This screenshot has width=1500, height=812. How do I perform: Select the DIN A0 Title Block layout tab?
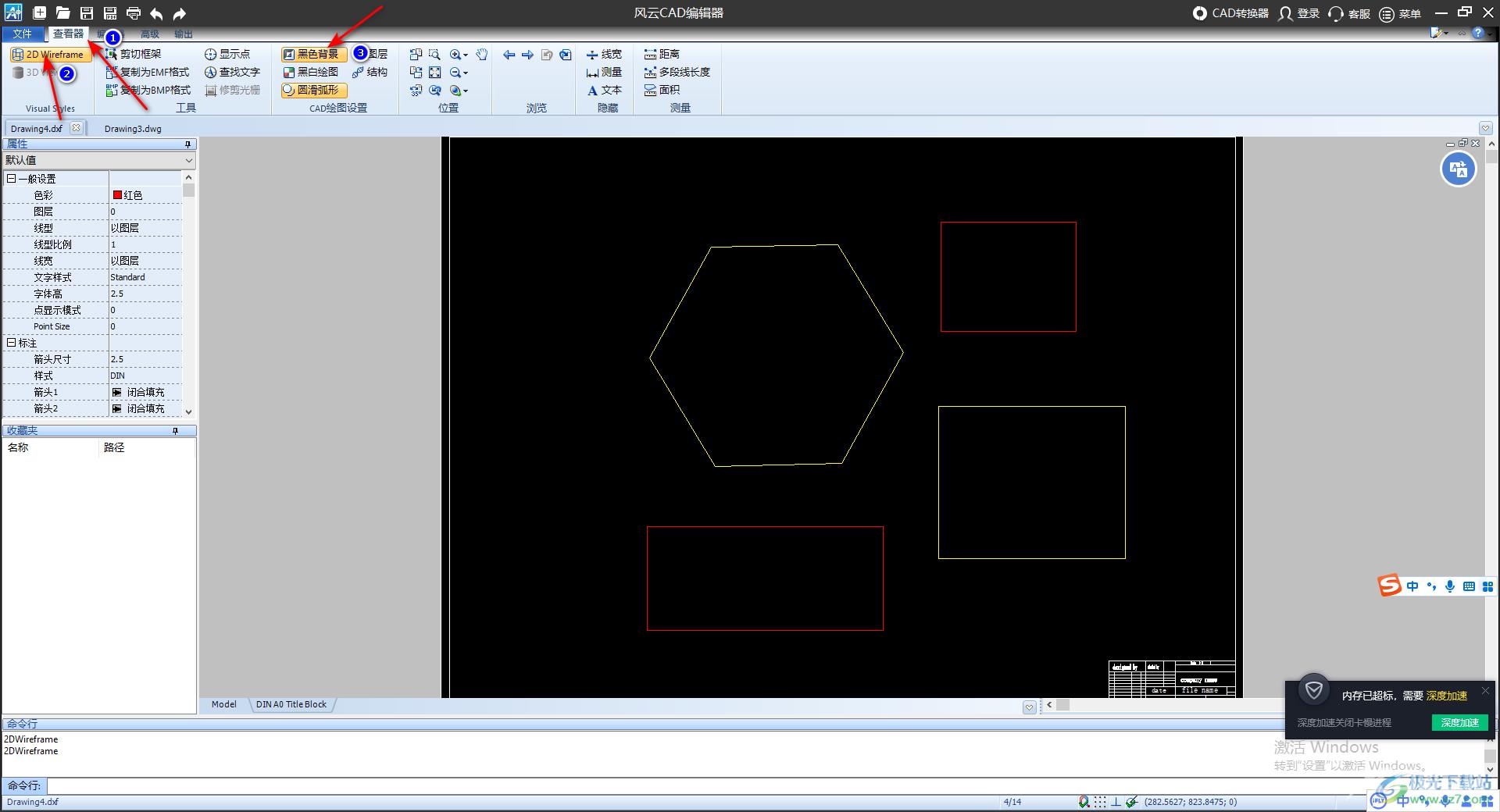click(x=291, y=704)
